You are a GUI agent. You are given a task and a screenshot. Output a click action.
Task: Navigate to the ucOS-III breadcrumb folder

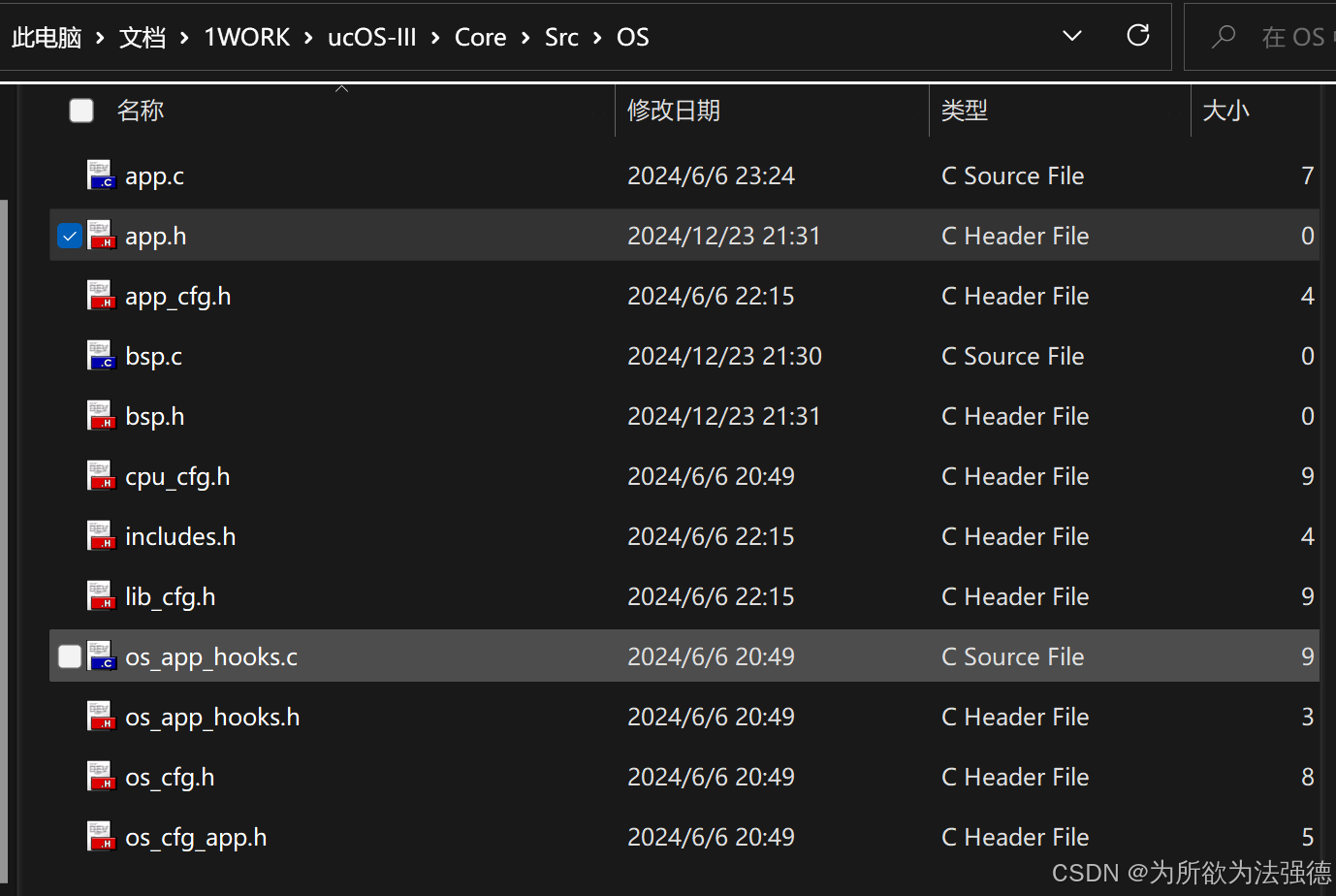tap(371, 37)
